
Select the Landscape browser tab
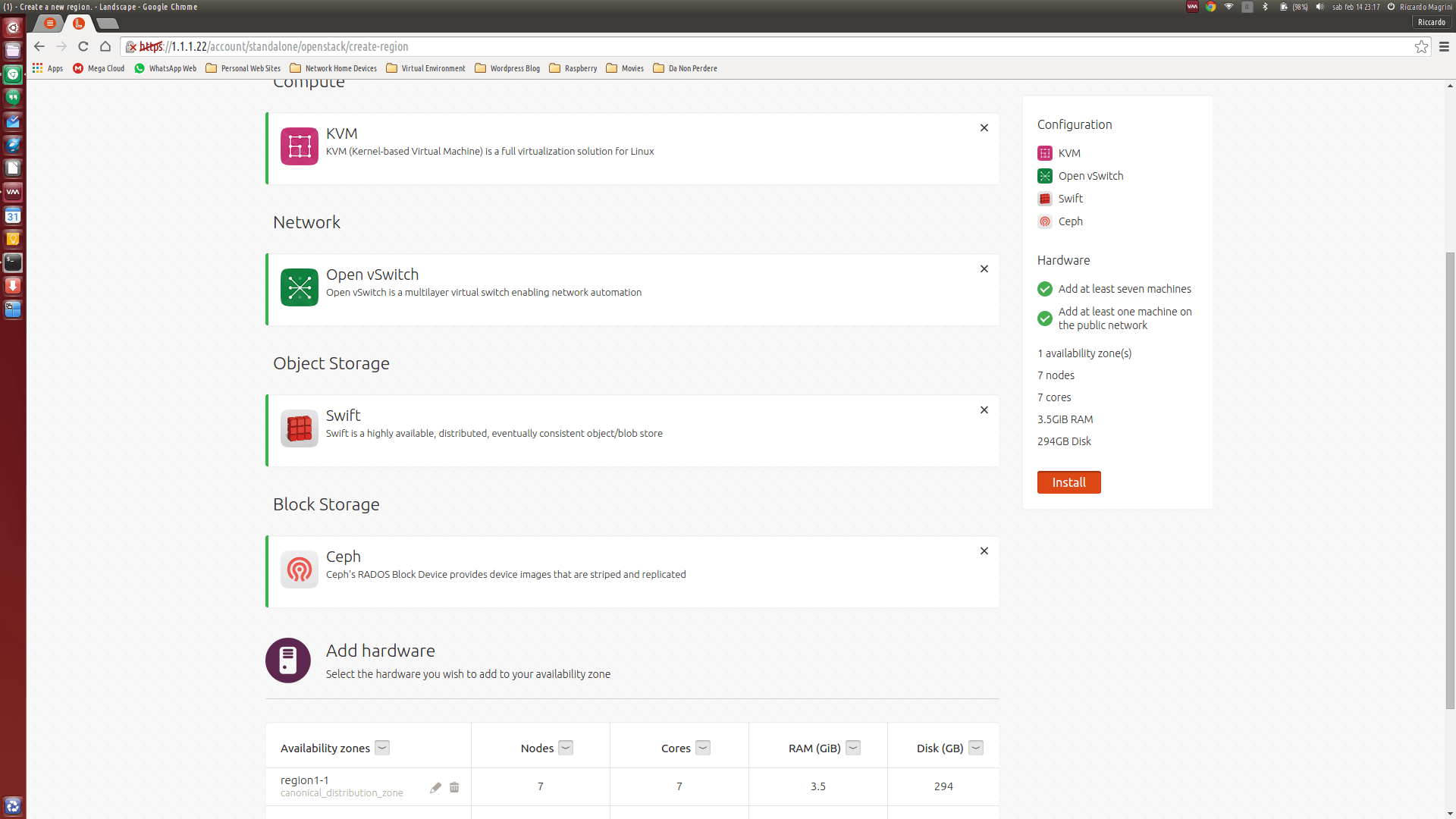[79, 24]
